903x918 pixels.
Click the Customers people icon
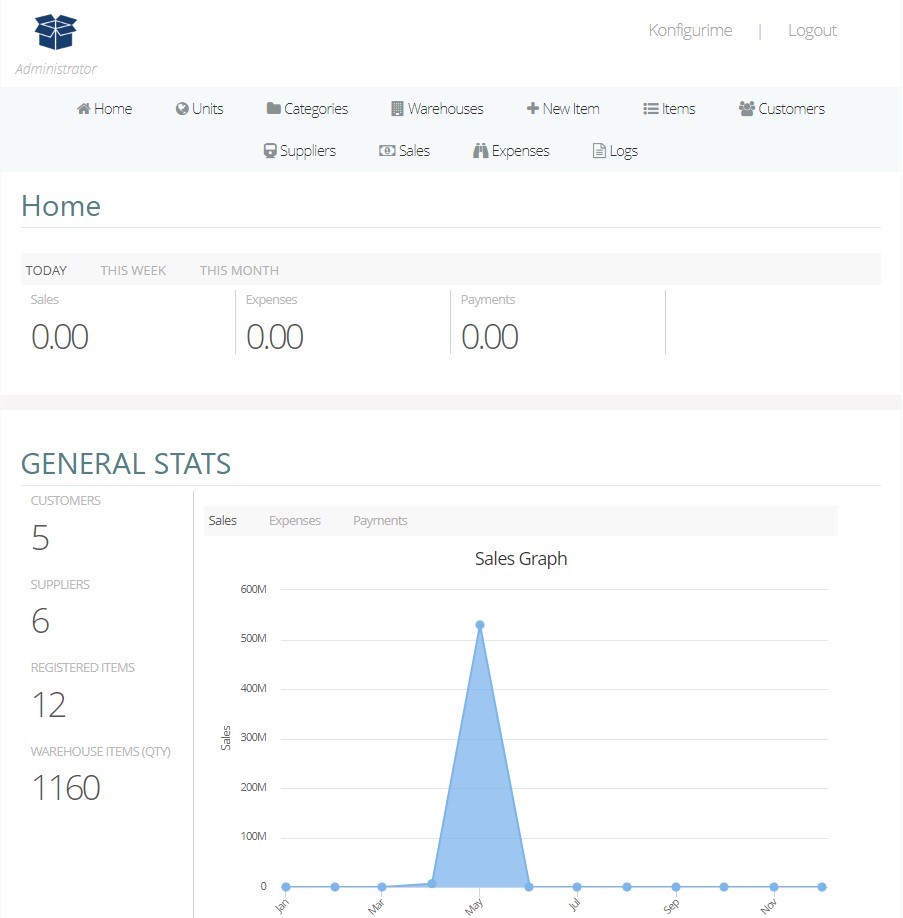point(746,109)
